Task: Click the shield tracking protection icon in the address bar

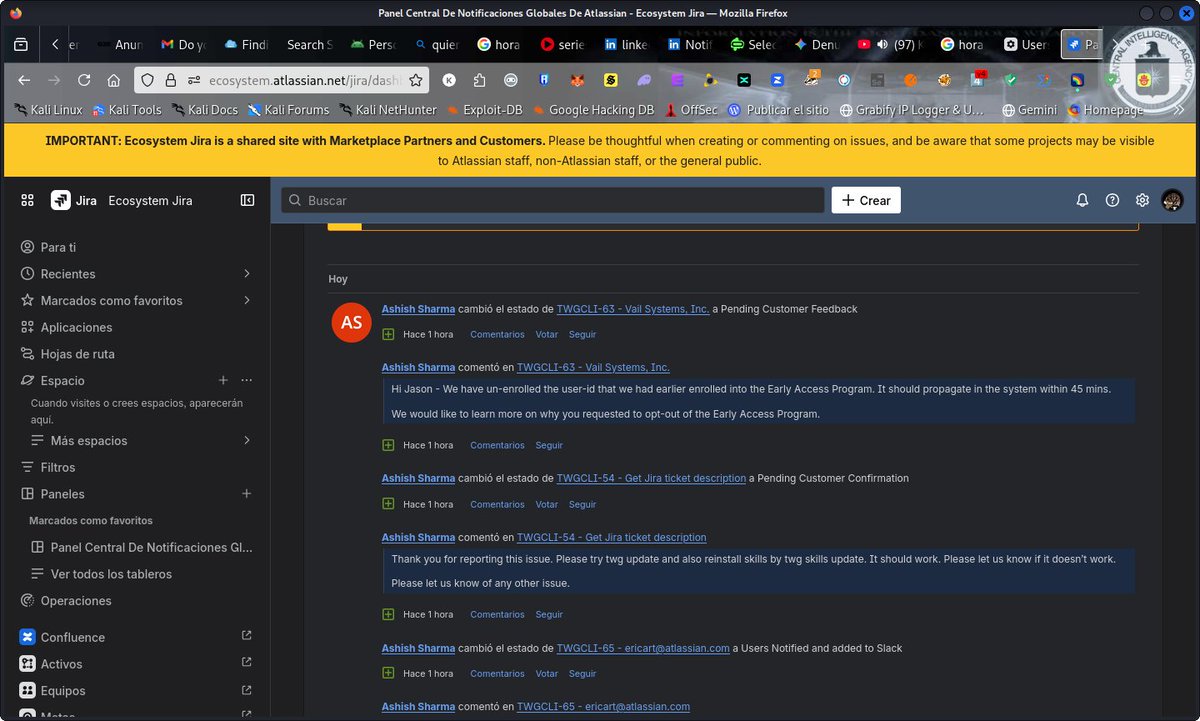Action: pyautogui.click(x=147, y=80)
